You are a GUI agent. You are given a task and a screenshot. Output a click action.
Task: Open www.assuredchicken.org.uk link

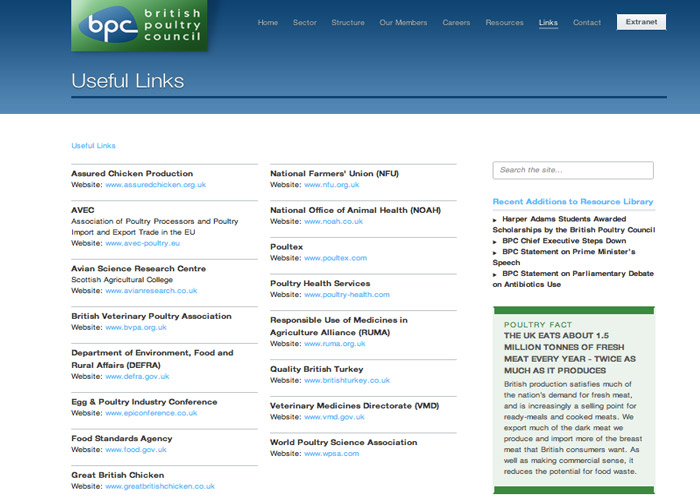pos(155,185)
